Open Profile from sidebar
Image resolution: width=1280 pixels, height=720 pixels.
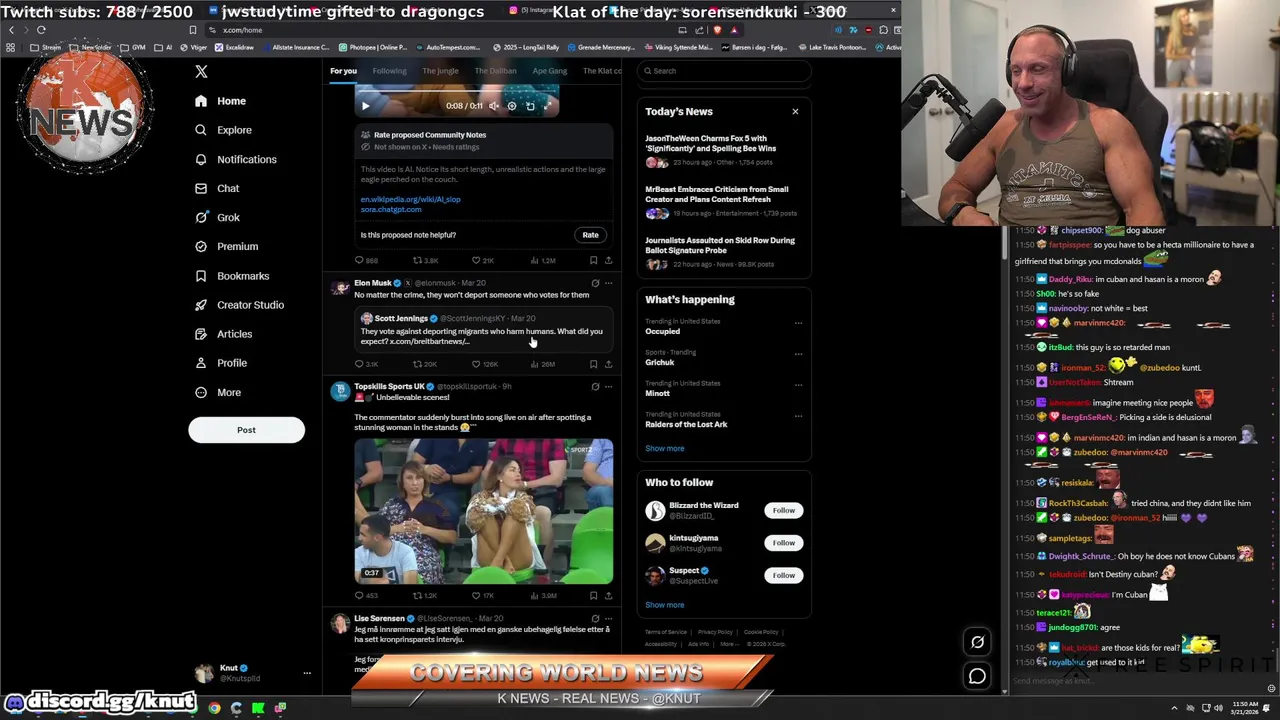pos(220,363)
